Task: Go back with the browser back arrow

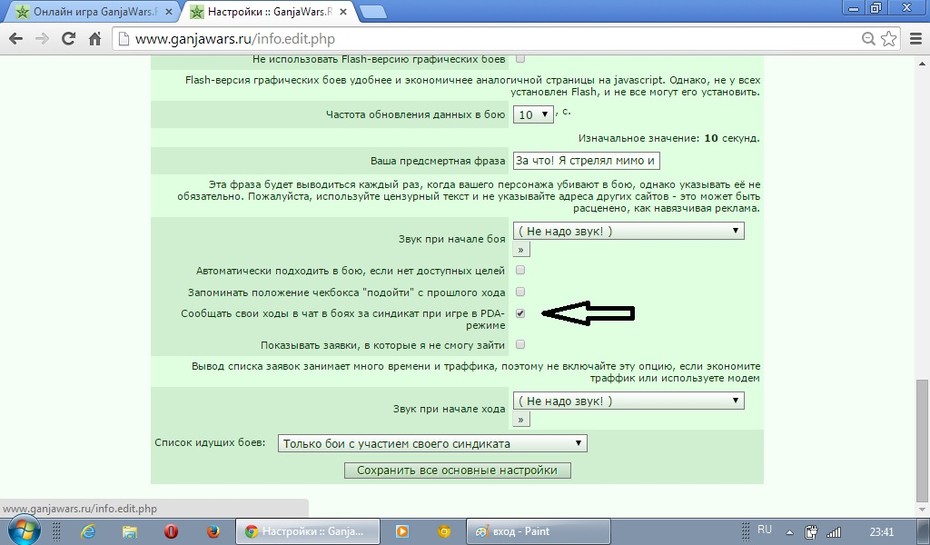Action: (x=16, y=39)
